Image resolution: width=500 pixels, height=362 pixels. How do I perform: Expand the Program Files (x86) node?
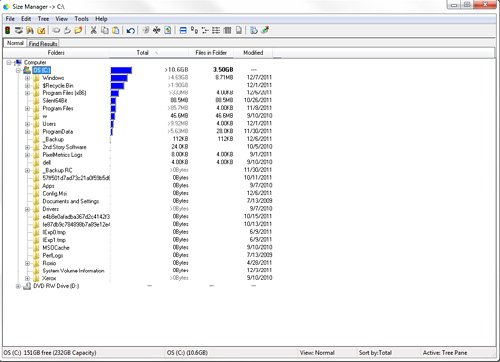click(x=27, y=93)
